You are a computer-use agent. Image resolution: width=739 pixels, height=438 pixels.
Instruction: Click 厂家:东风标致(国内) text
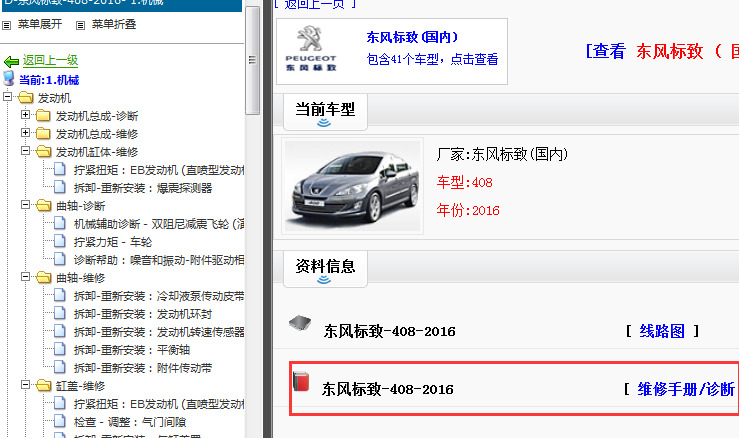502,154
